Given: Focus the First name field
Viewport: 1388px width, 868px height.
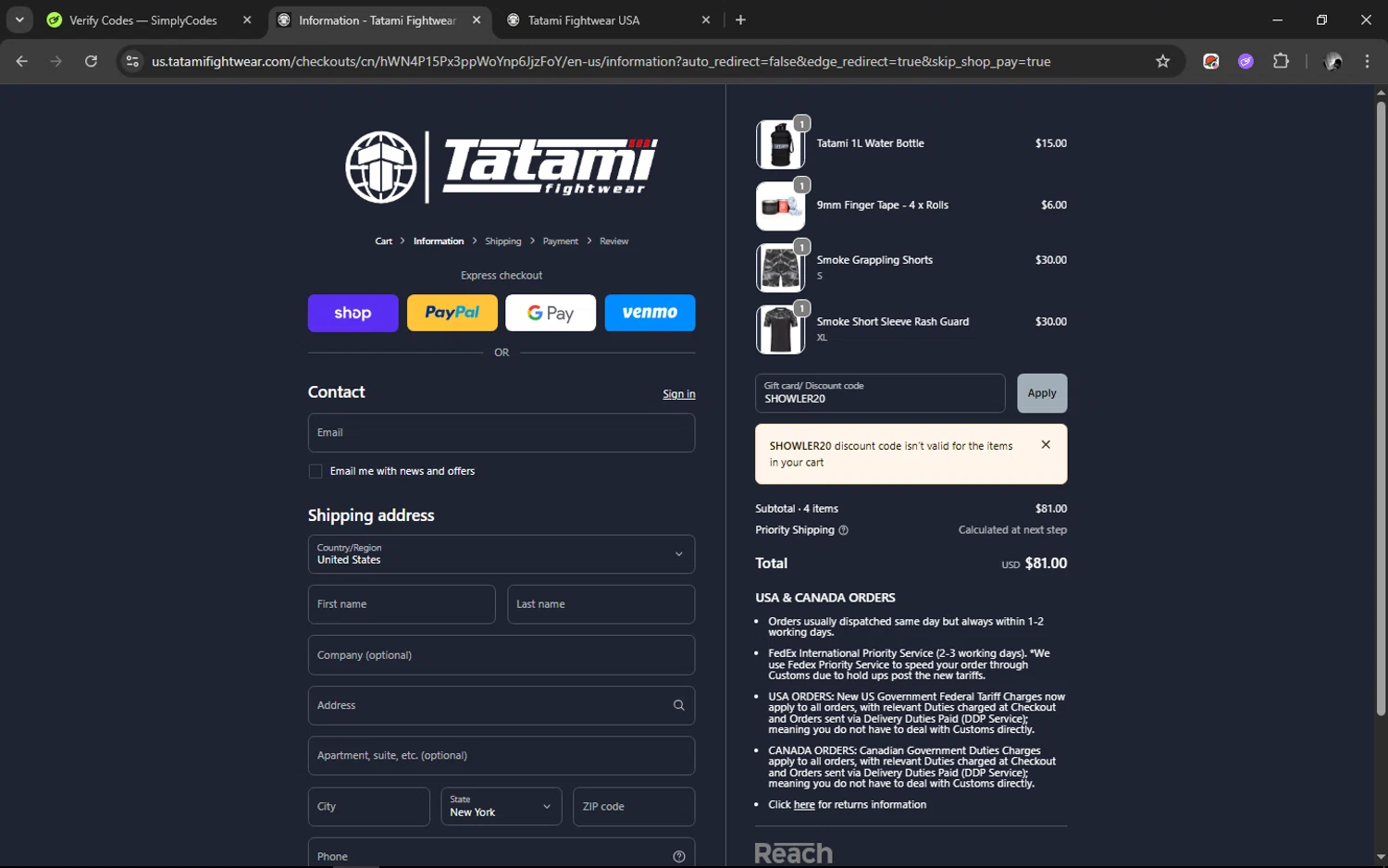Looking at the screenshot, I should coord(402,604).
